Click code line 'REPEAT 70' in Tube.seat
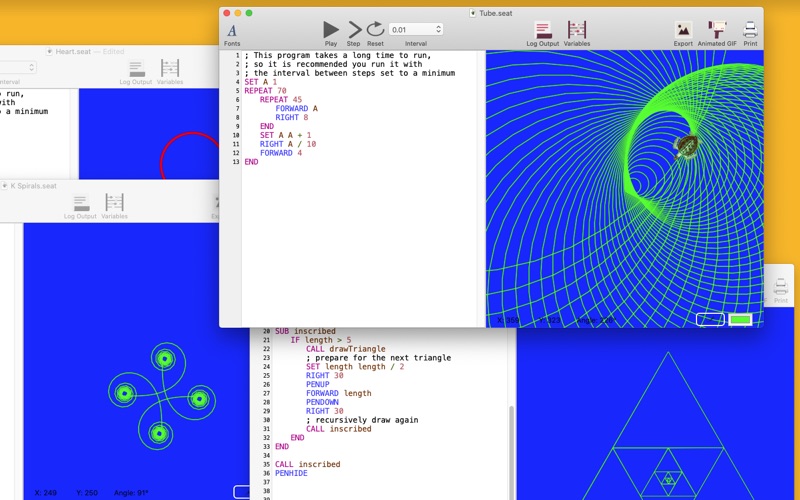This screenshot has width=800, height=500. pos(265,91)
